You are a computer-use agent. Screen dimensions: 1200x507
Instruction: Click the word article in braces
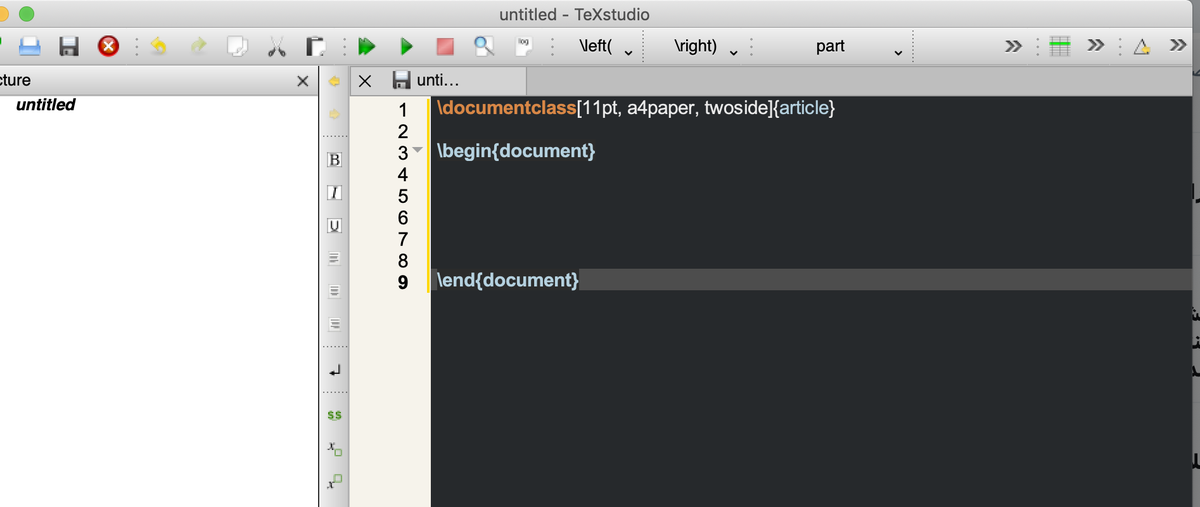pos(804,109)
